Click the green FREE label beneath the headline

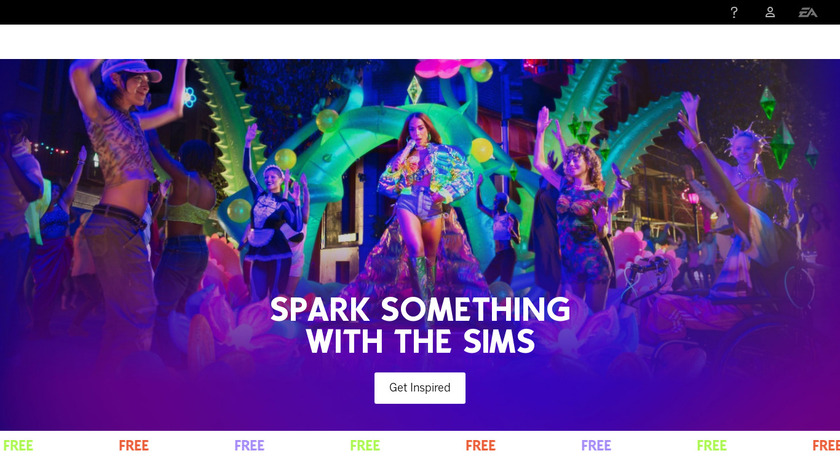tap(365, 446)
